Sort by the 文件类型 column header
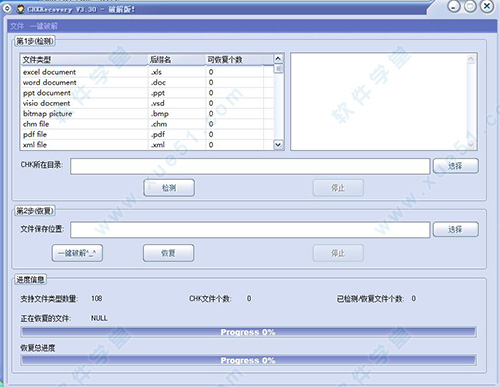This screenshot has width=500, height=387. pos(84,60)
